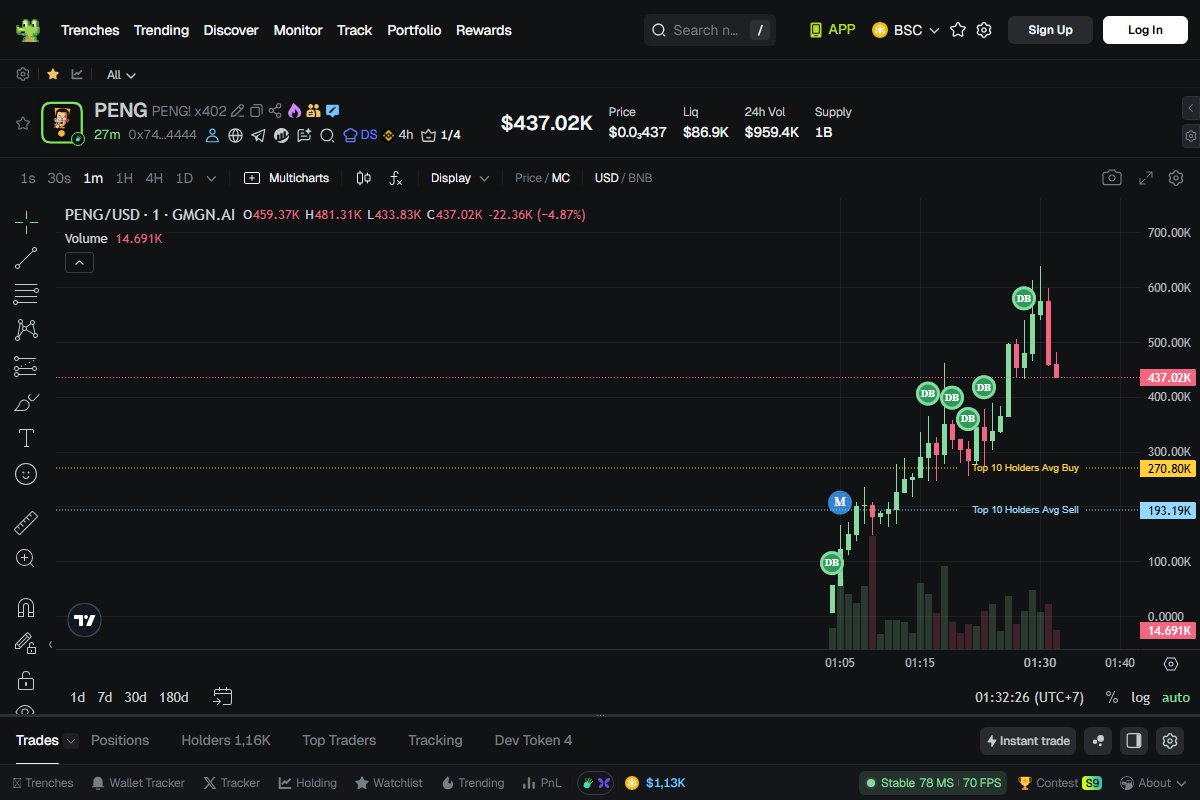Collapse the drawing toolbar
The width and height of the screenshot is (1200, 800).
(x=50, y=644)
